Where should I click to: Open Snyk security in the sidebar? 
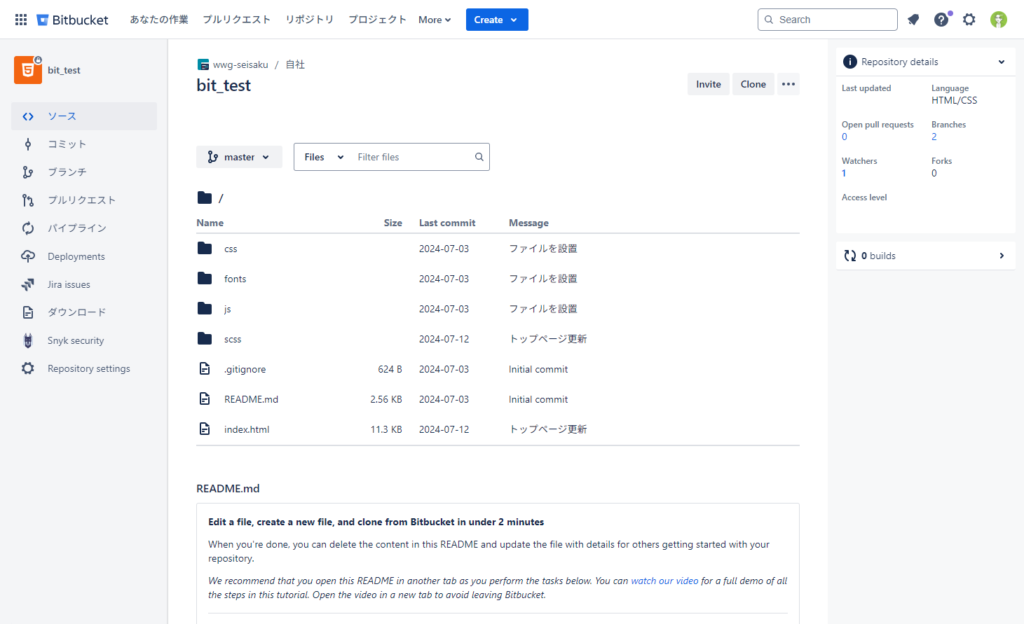pyautogui.click(x=75, y=341)
